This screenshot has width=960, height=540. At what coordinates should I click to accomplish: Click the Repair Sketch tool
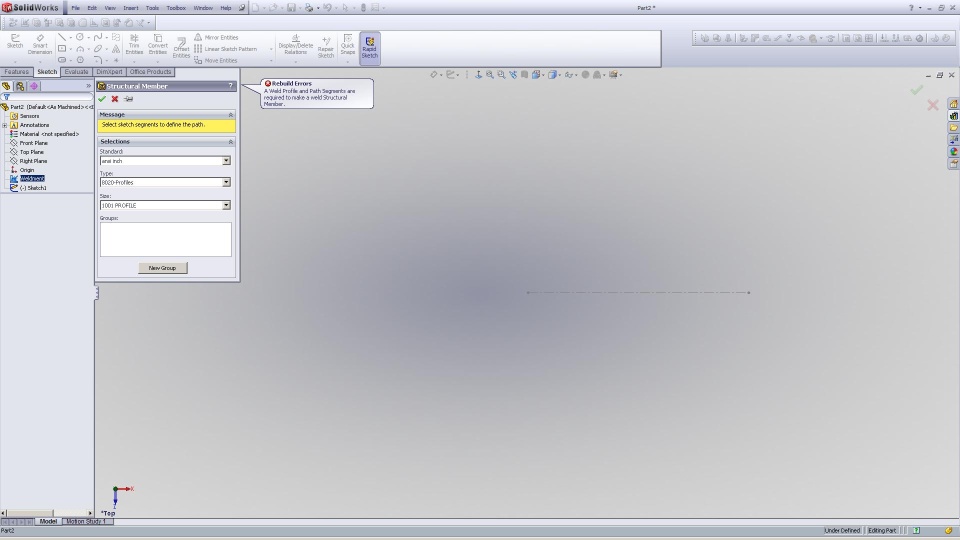326,48
